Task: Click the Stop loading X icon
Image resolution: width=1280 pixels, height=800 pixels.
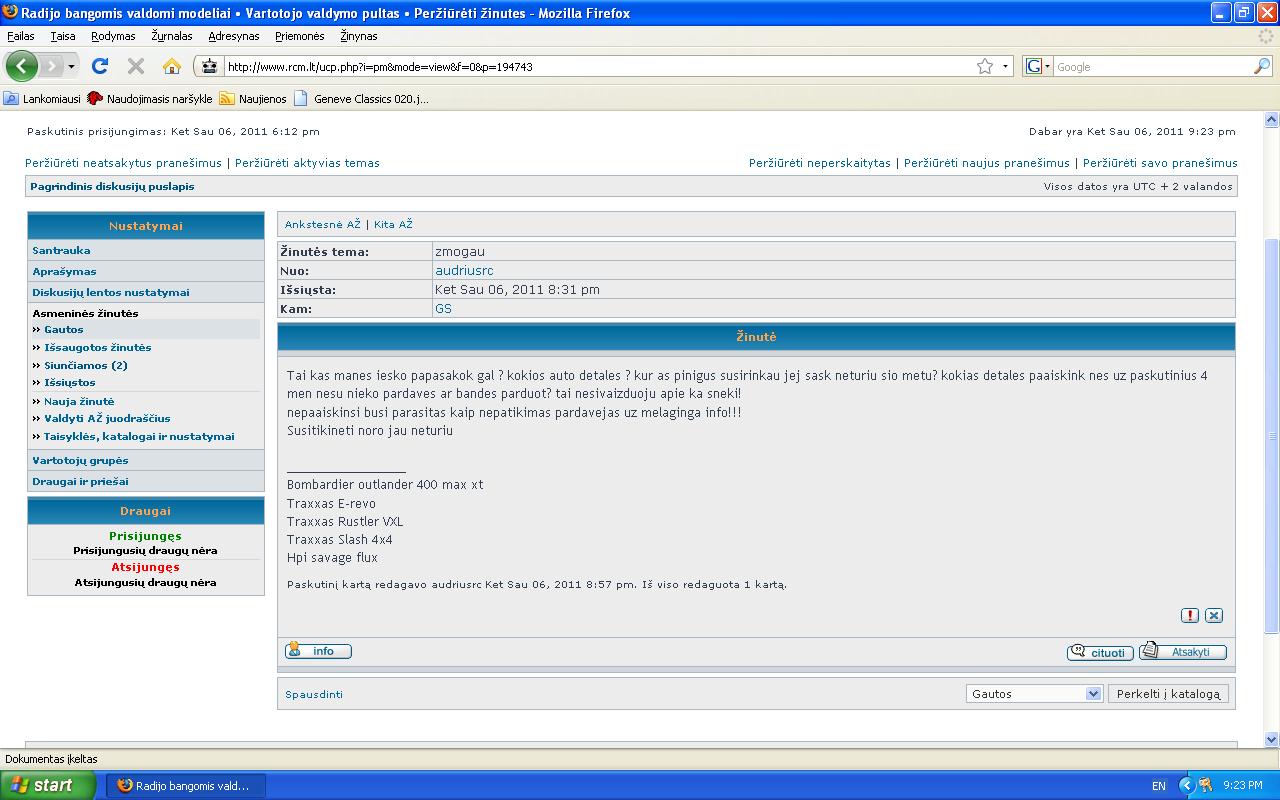Action: (x=136, y=67)
